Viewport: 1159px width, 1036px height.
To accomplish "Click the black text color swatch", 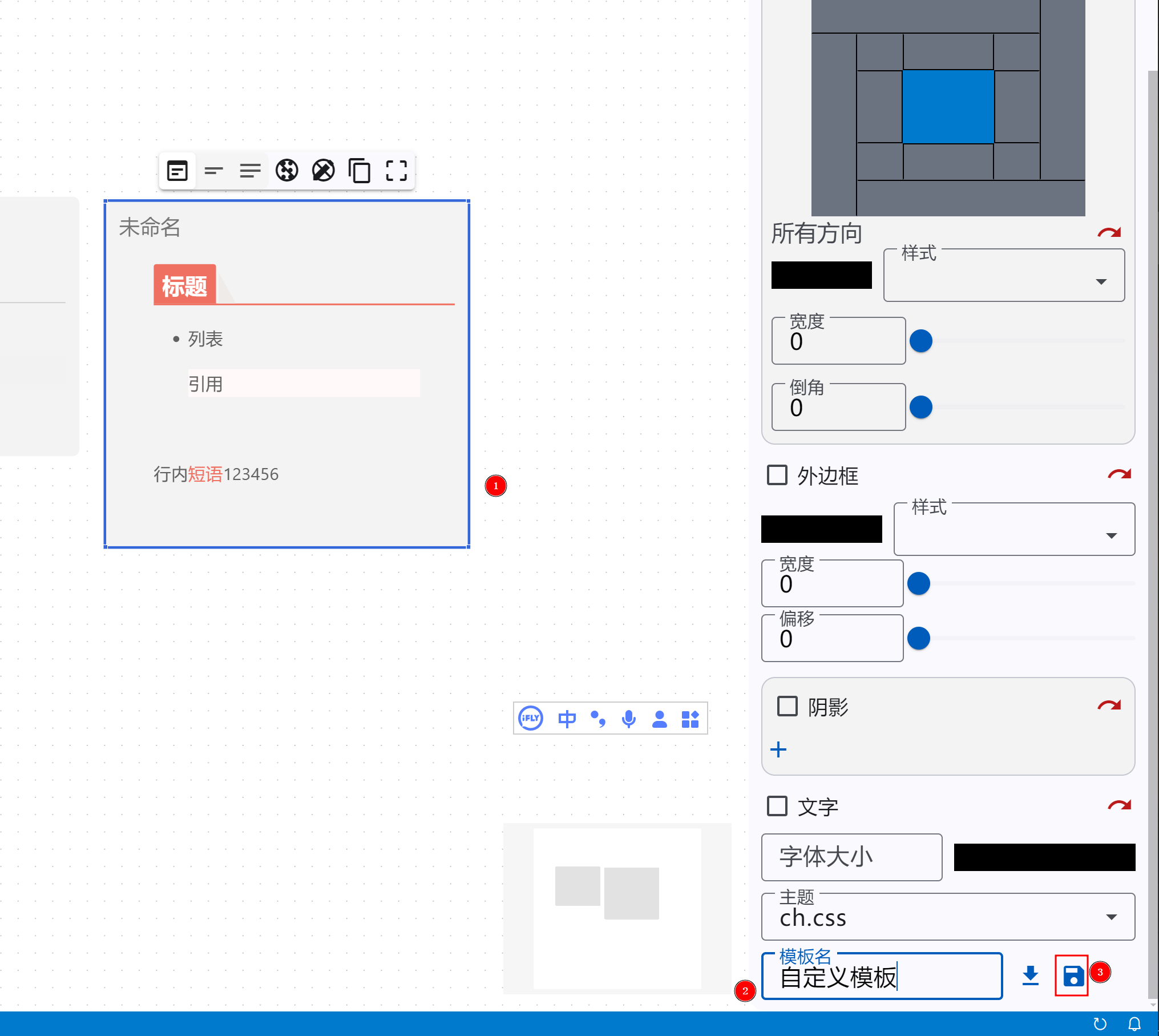I will (1044, 857).
